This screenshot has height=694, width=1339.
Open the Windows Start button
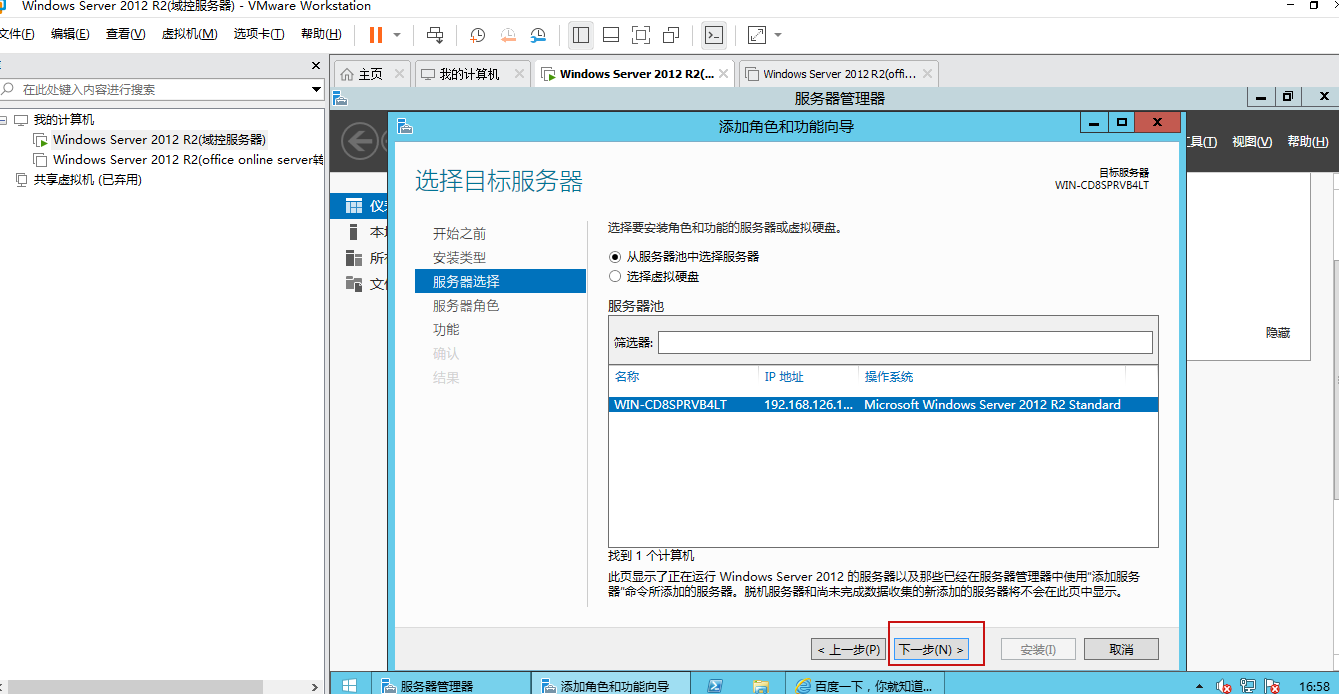pos(350,684)
